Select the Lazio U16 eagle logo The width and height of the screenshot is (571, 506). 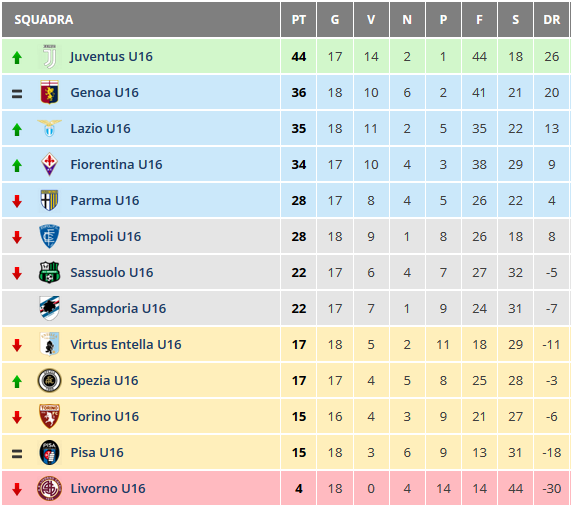[x=50, y=128]
